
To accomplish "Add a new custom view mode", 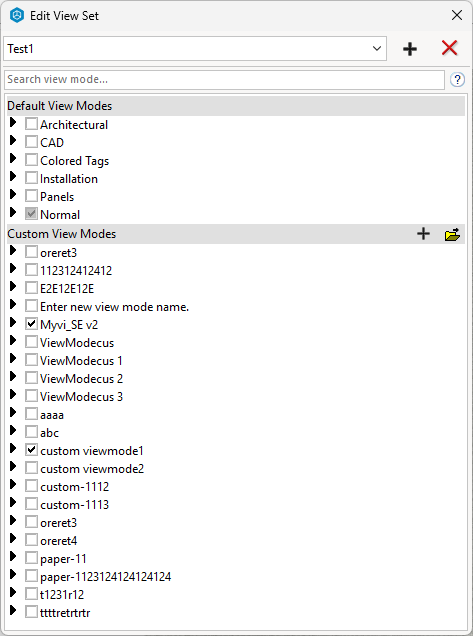I will click(x=423, y=234).
